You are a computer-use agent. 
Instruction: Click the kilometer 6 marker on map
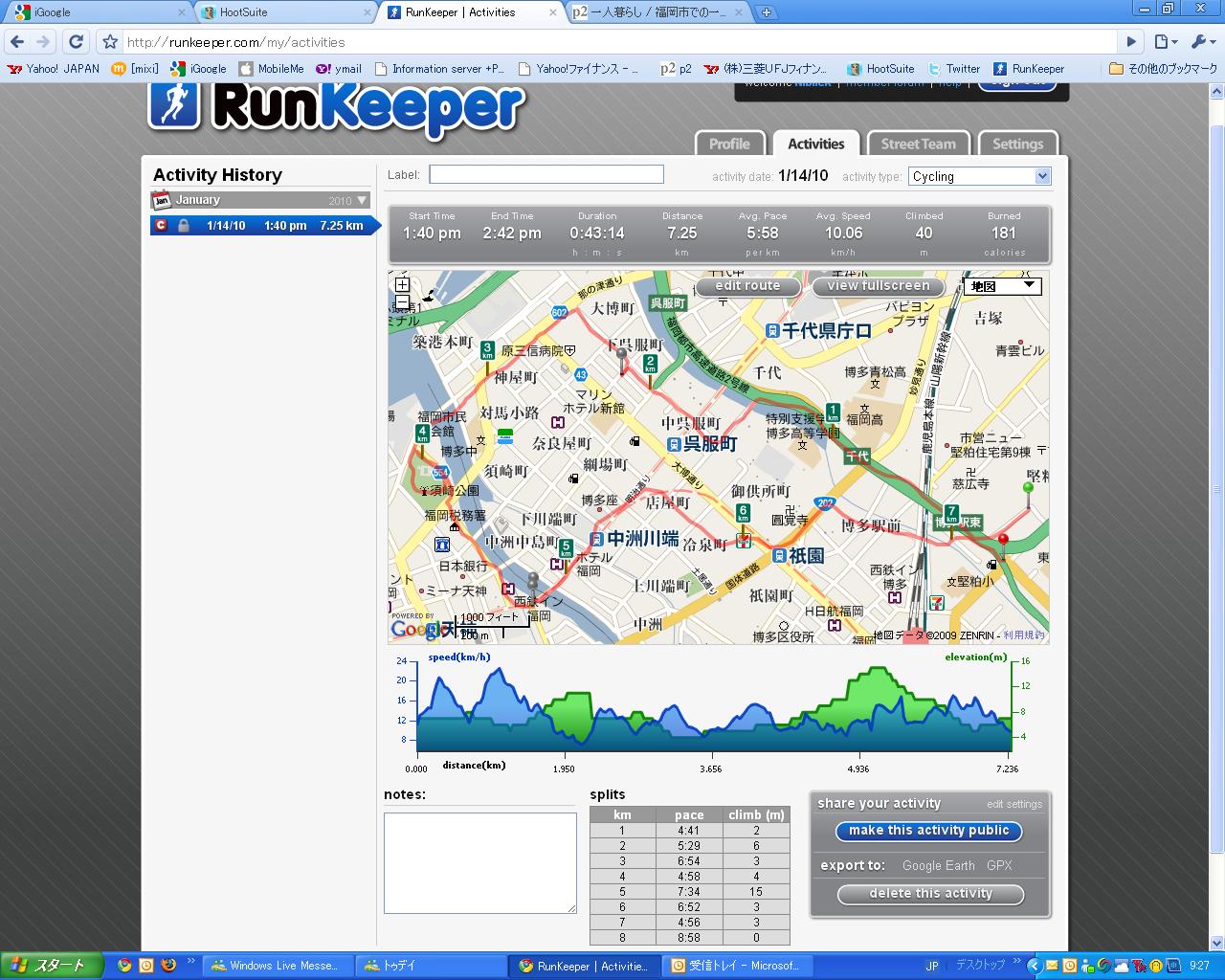pos(743,513)
